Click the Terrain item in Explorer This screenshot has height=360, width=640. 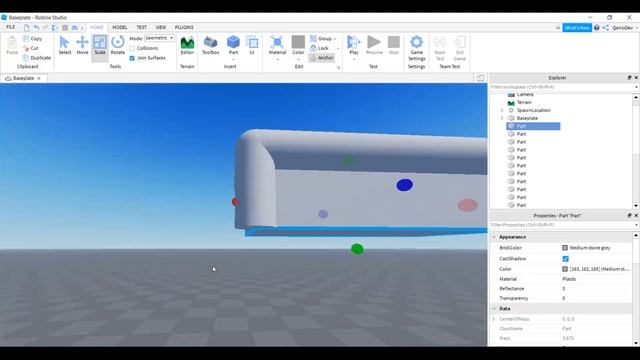(x=524, y=102)
